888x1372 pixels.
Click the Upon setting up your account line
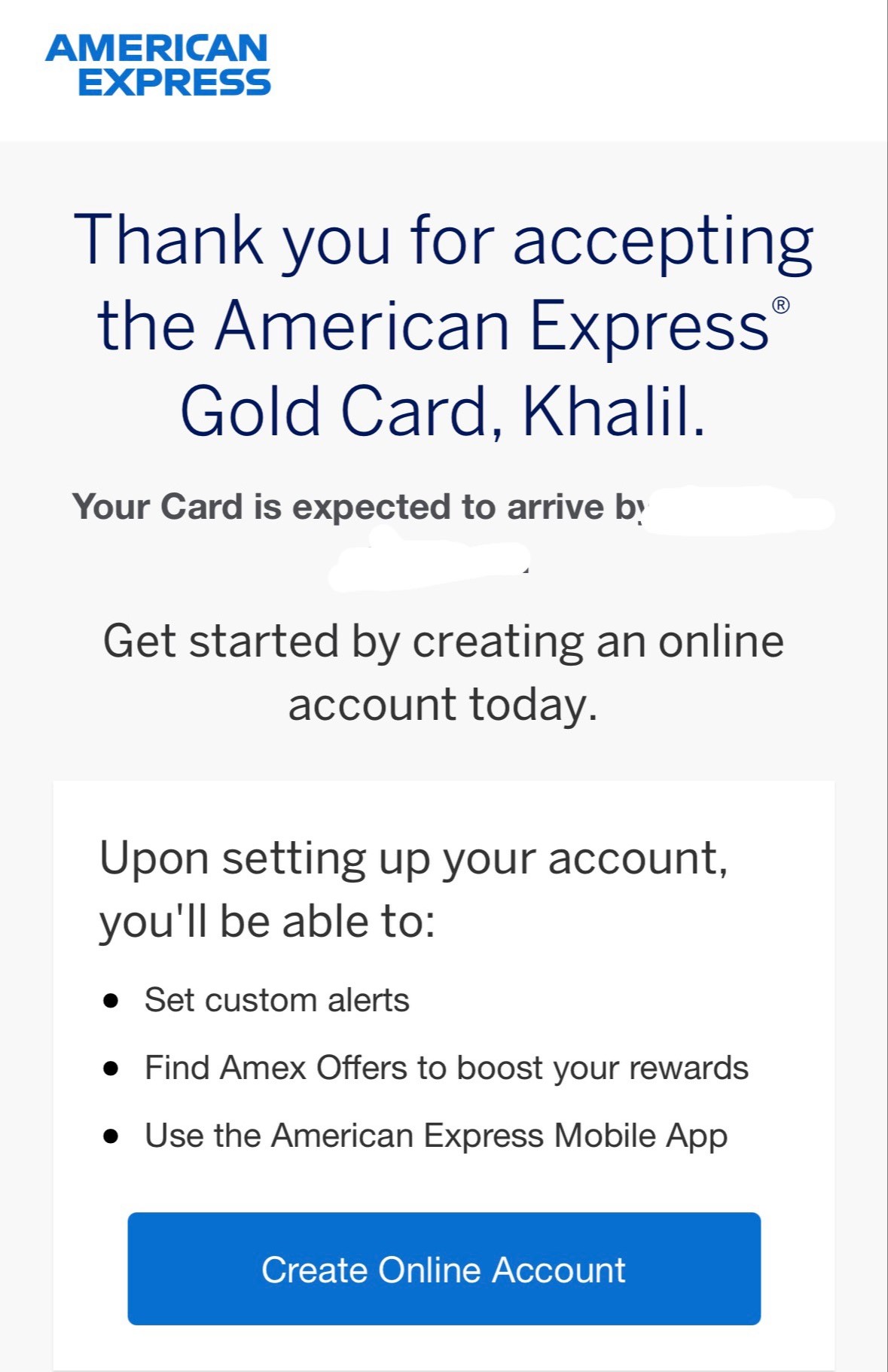[x=413, y=858]
